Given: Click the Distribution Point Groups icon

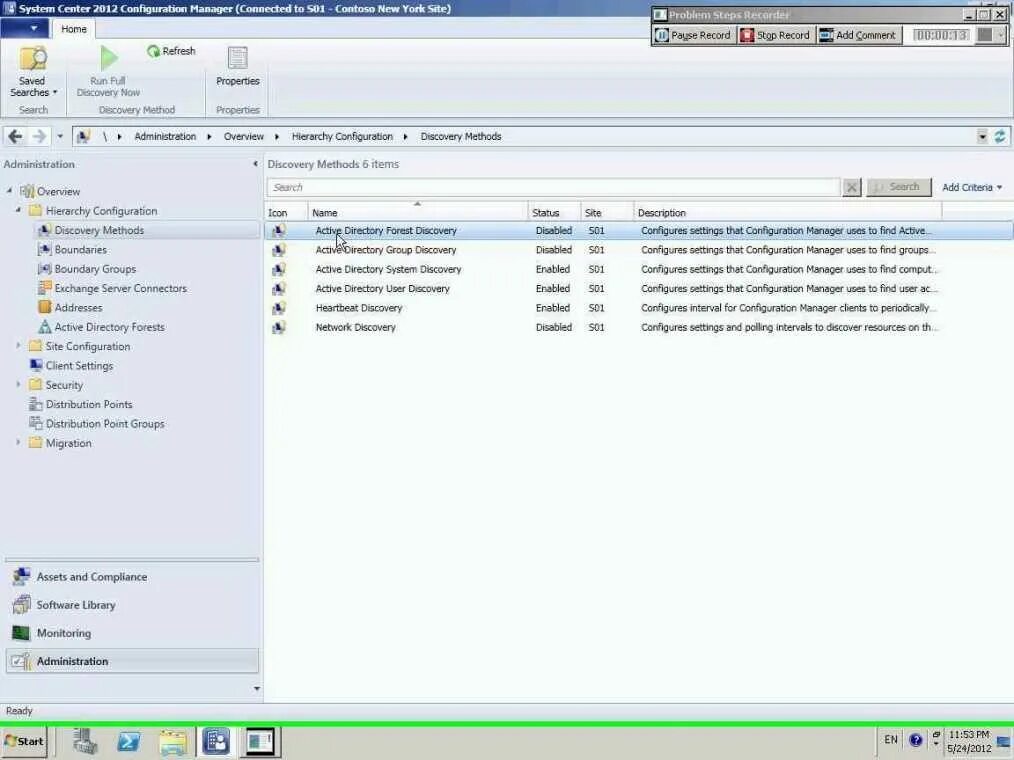Looking at the screenshot, I should (36, 424).
